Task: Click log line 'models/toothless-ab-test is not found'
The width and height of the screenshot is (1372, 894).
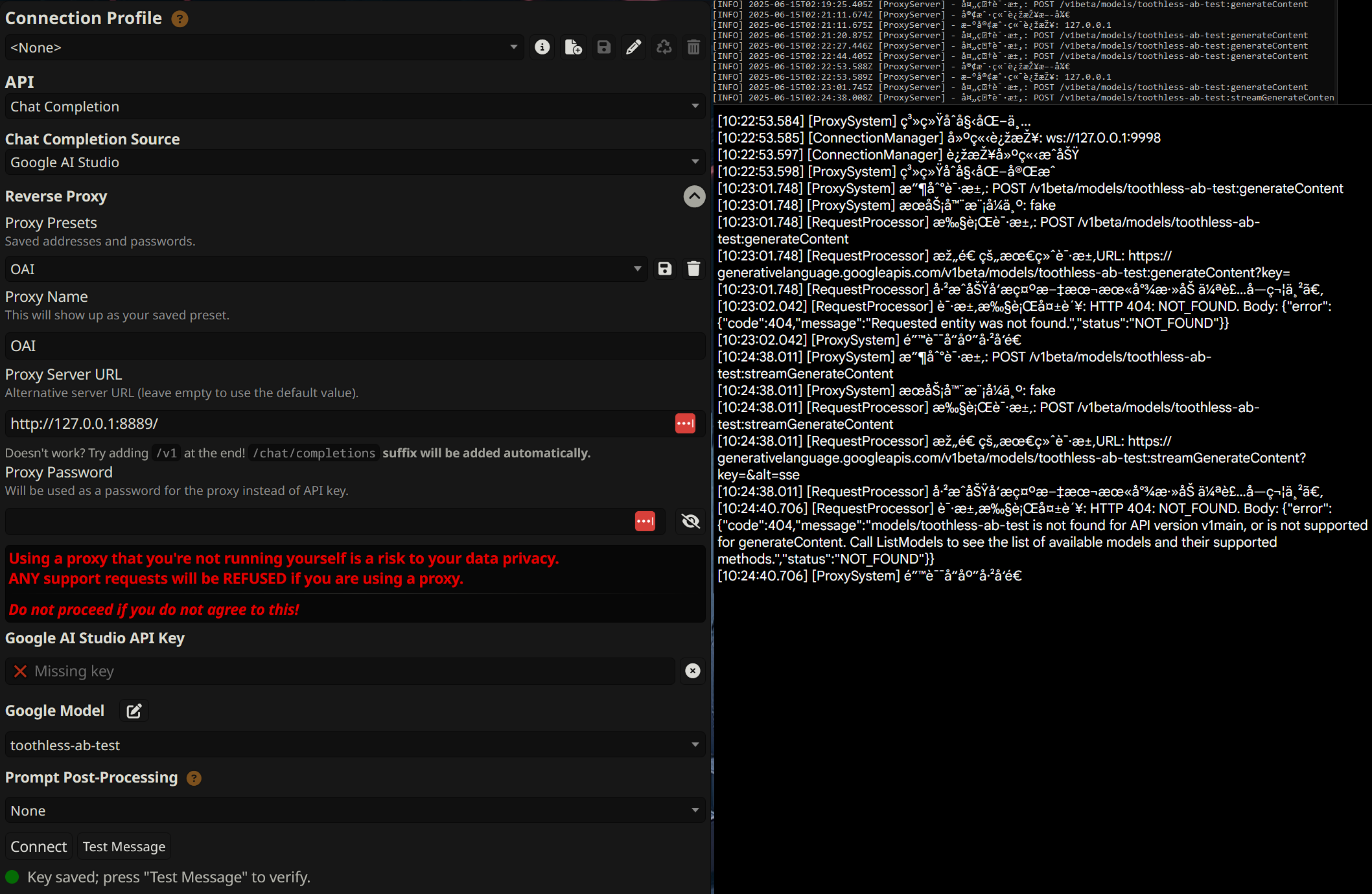Action: (1042, 534)
